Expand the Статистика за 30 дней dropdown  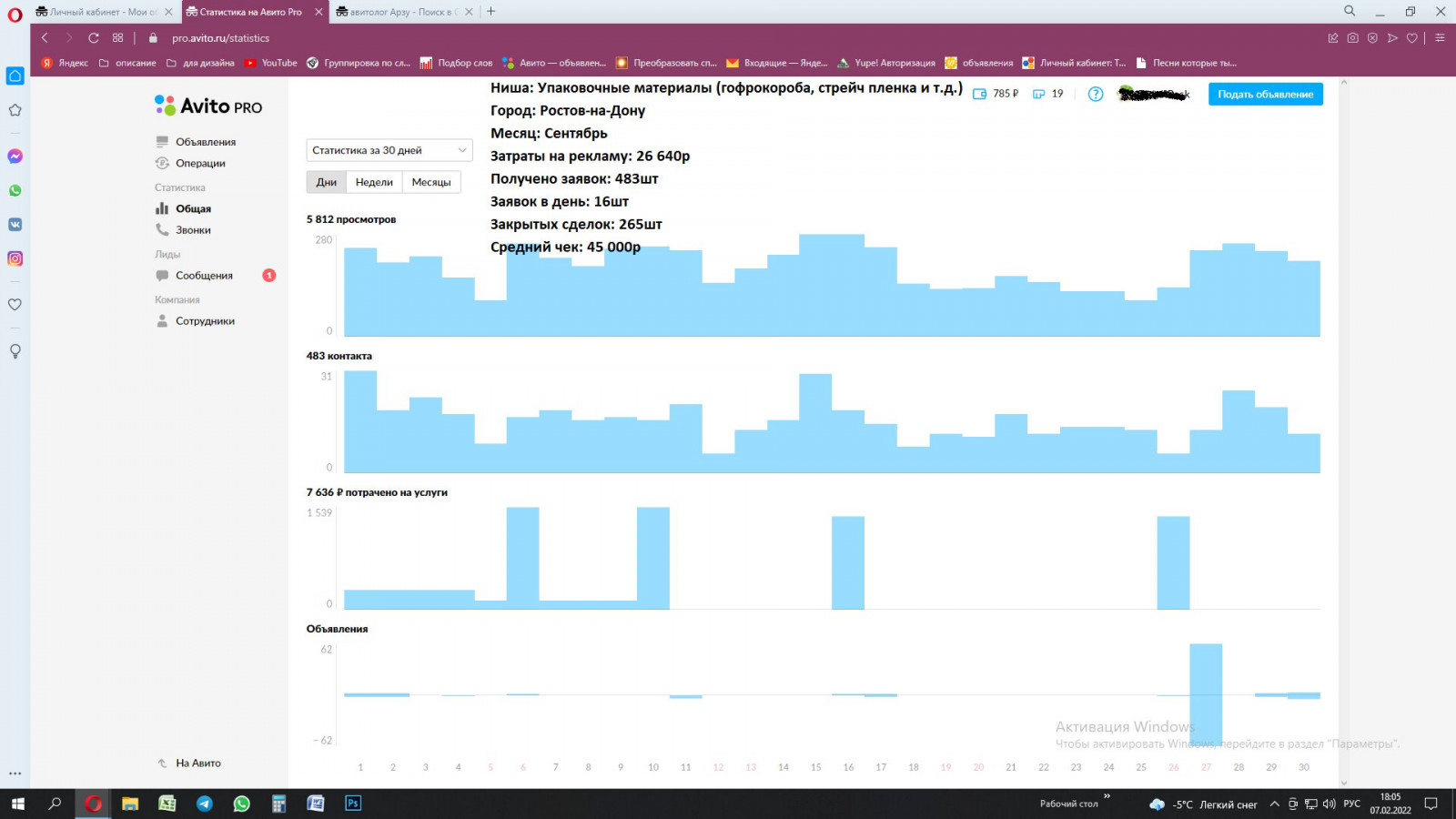389,150
